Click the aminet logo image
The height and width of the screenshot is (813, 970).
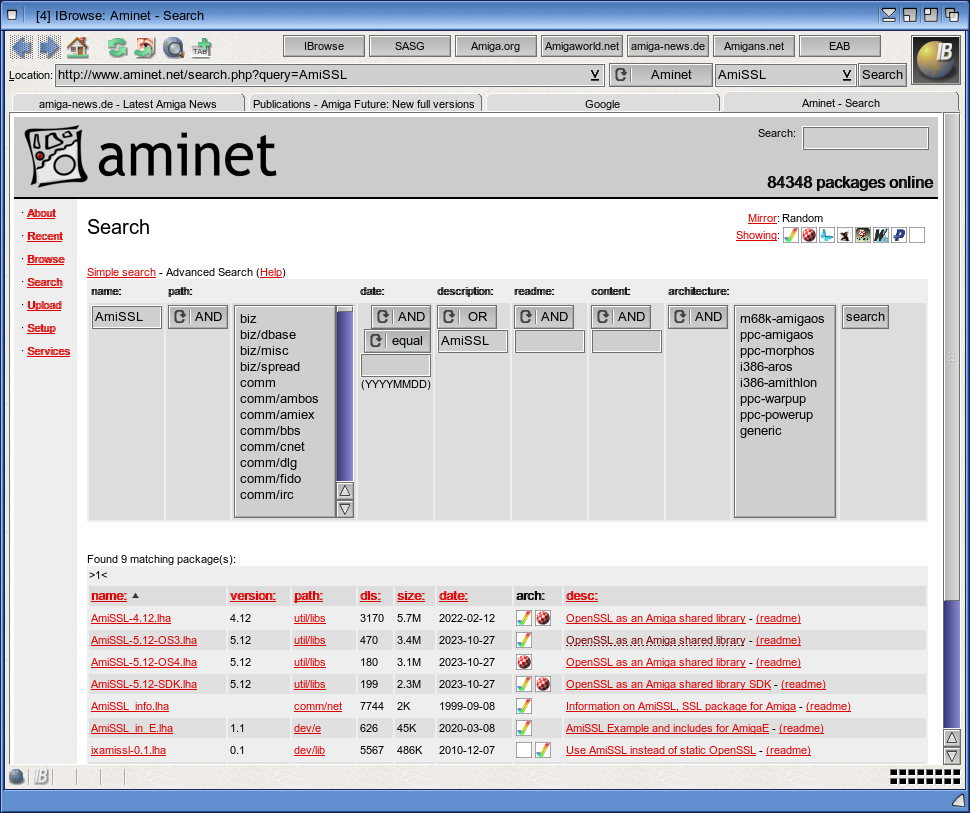pyautogui.click(x=150, y=156)
